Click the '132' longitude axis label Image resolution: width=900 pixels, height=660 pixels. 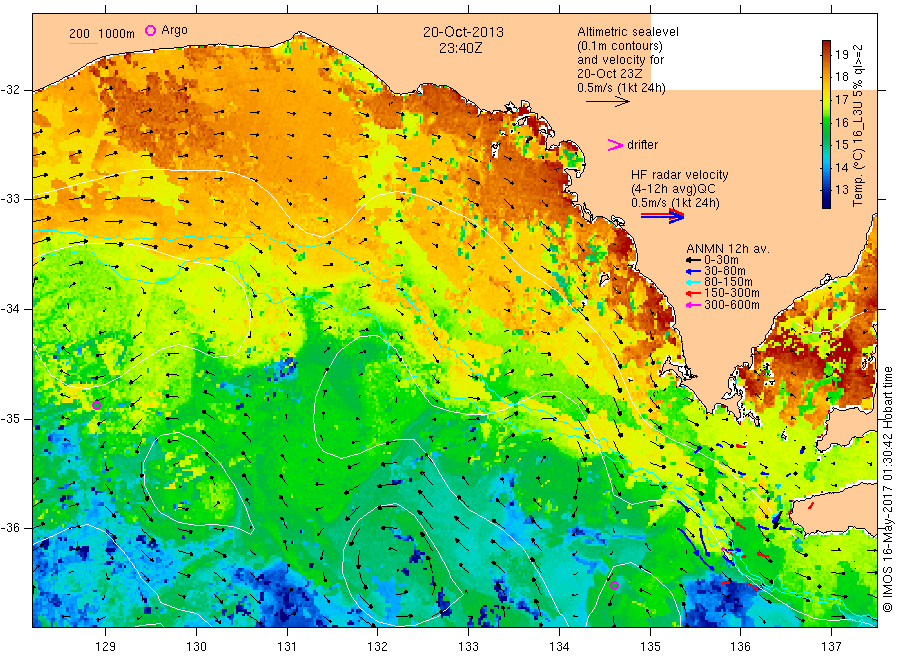[x=378, y=647]
